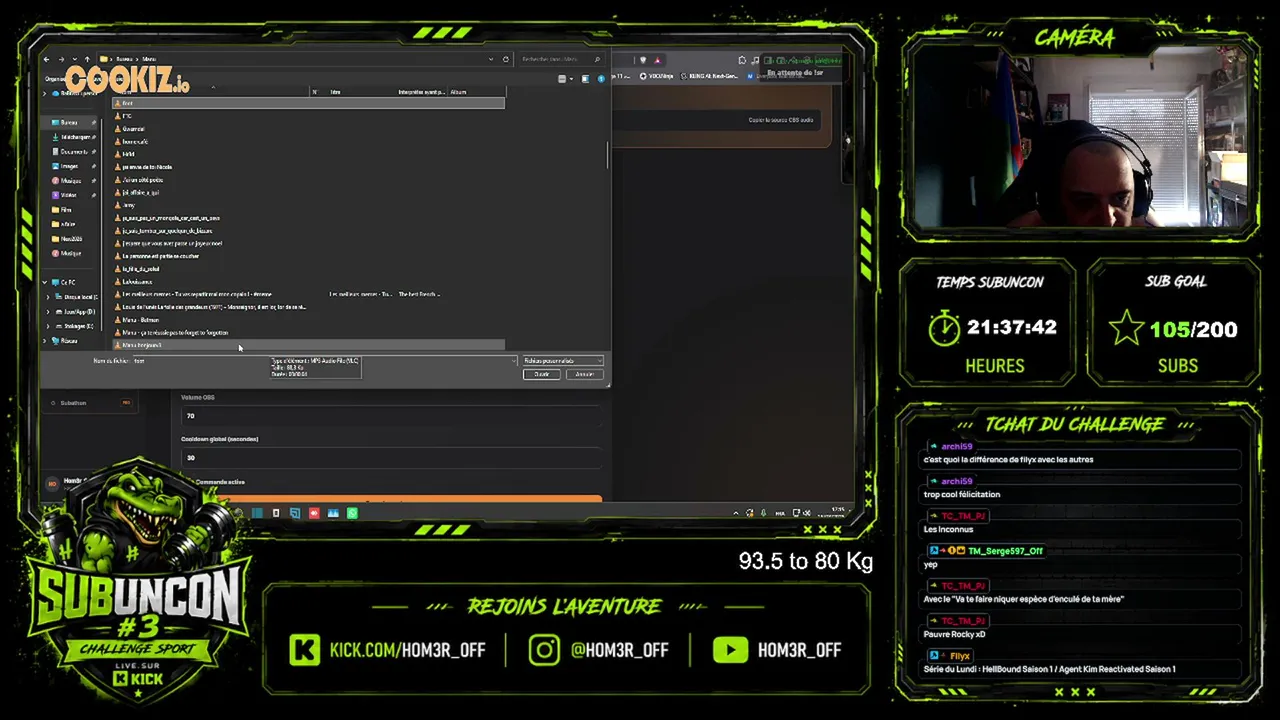Image resolution: width=1280 pixels, height=720 pixels.
Task: Open the file dialog help icon
Action: 601,78
